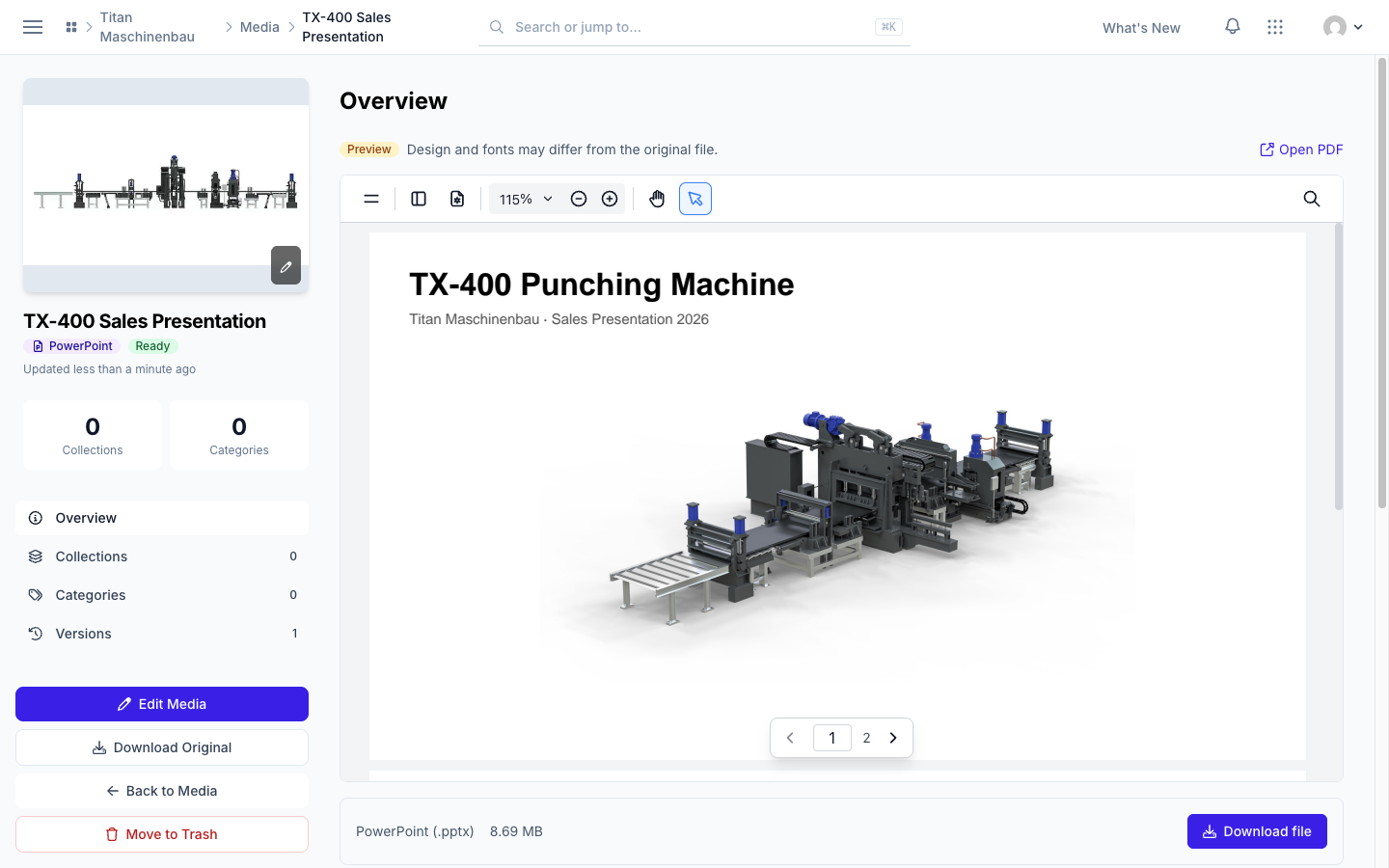Viewport: 1389px width, 868px height.
Task: Click the workspace grid icon near Titan Maschinenbau
Action: click(x=71, y=27)
